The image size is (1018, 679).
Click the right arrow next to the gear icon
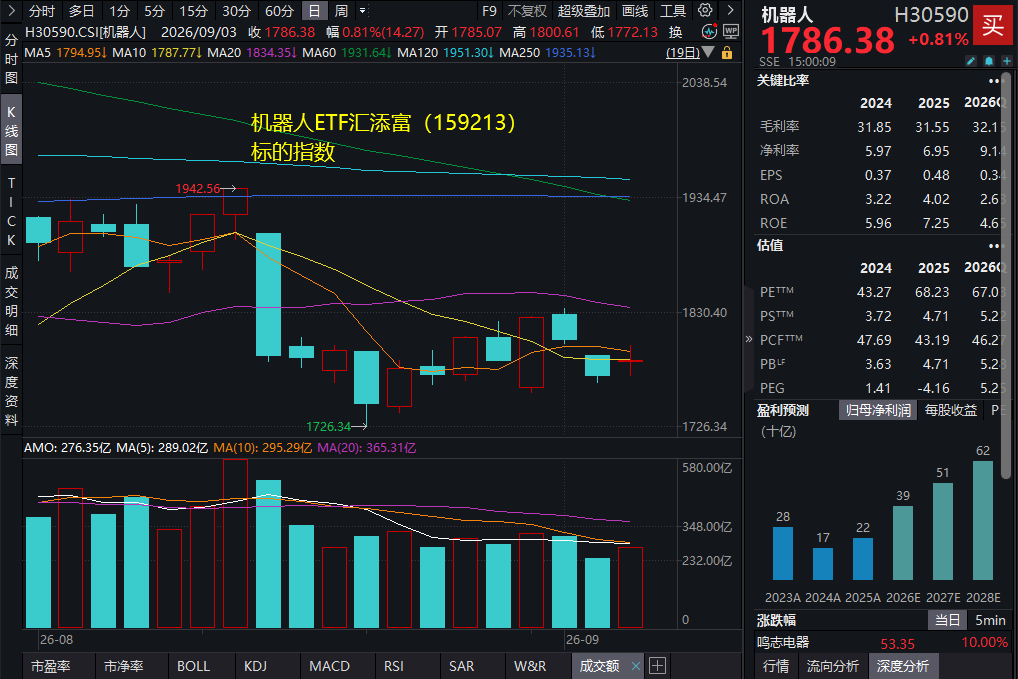[730, 10]
